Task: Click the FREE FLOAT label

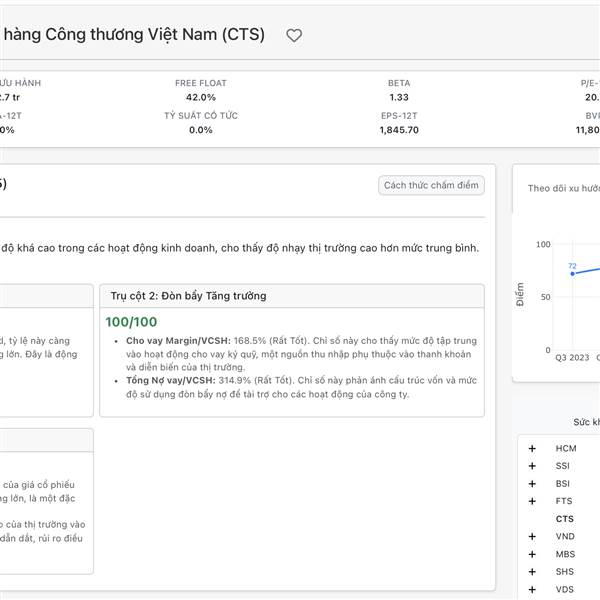Action: pyautogui.click(x=201, y=83)
